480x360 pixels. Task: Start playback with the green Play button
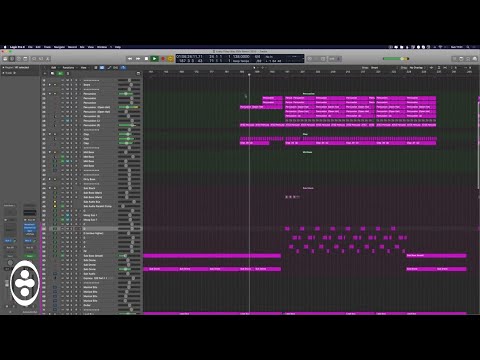click(x=154, y=59)
